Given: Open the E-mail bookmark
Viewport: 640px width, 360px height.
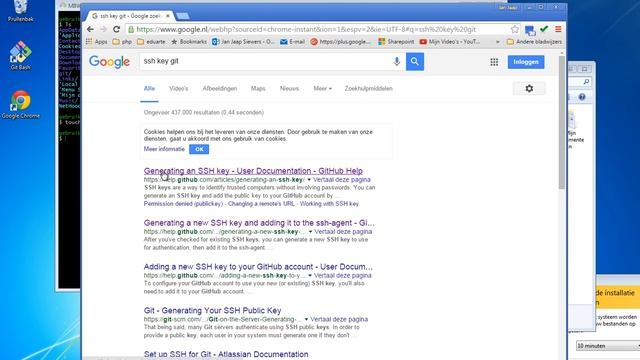Looking at the screenshot, I should click(x=293, y=42).
